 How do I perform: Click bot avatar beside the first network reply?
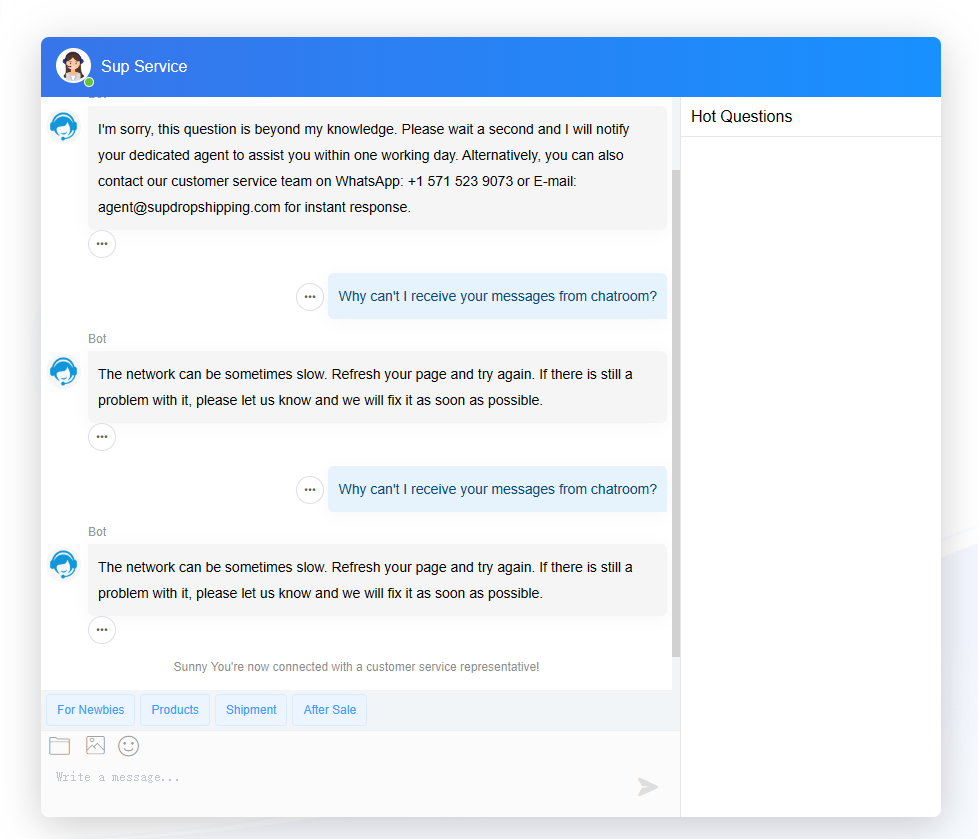tap(64, 371)
